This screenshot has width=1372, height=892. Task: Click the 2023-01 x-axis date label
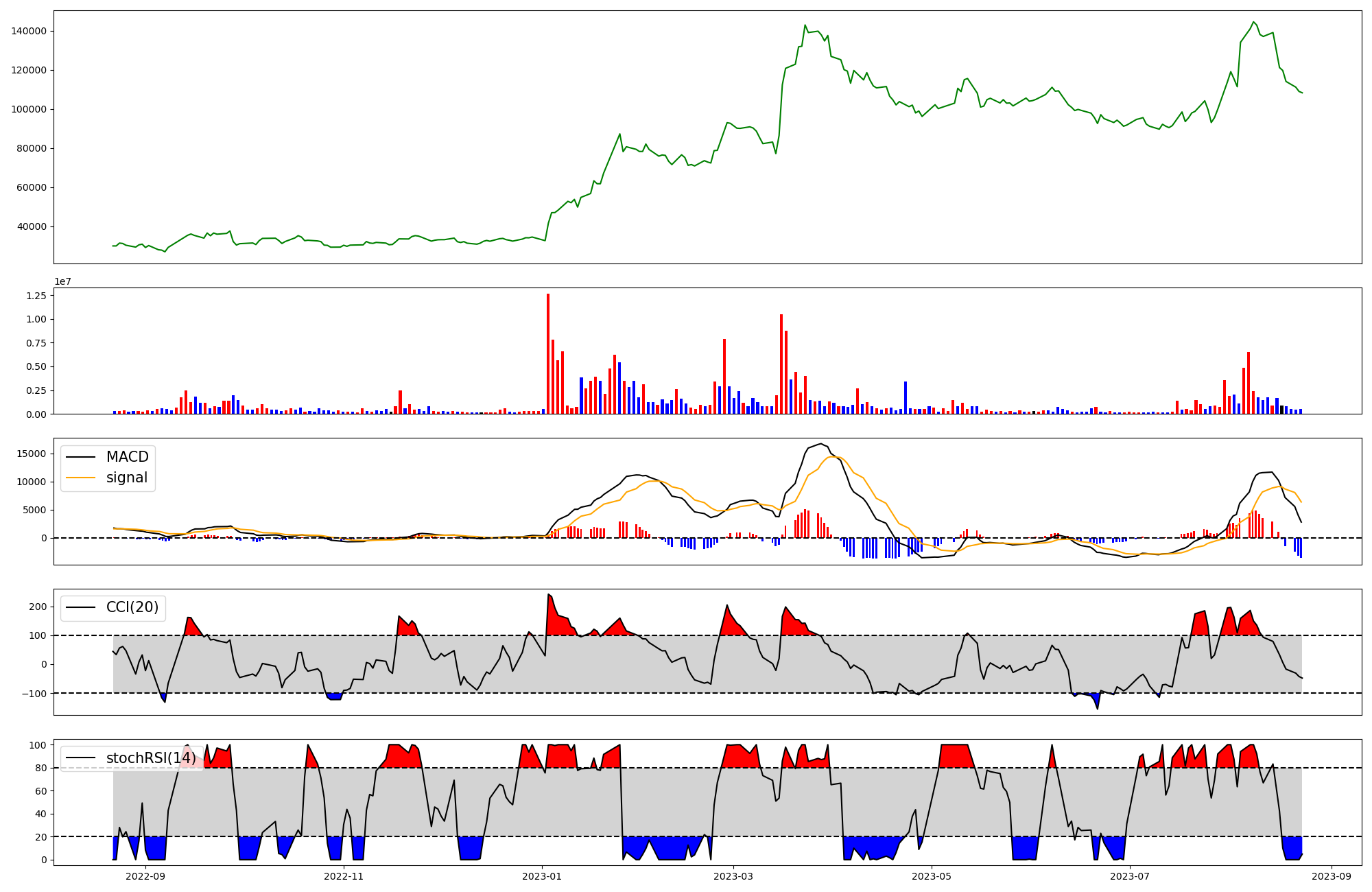coord(542,876)
